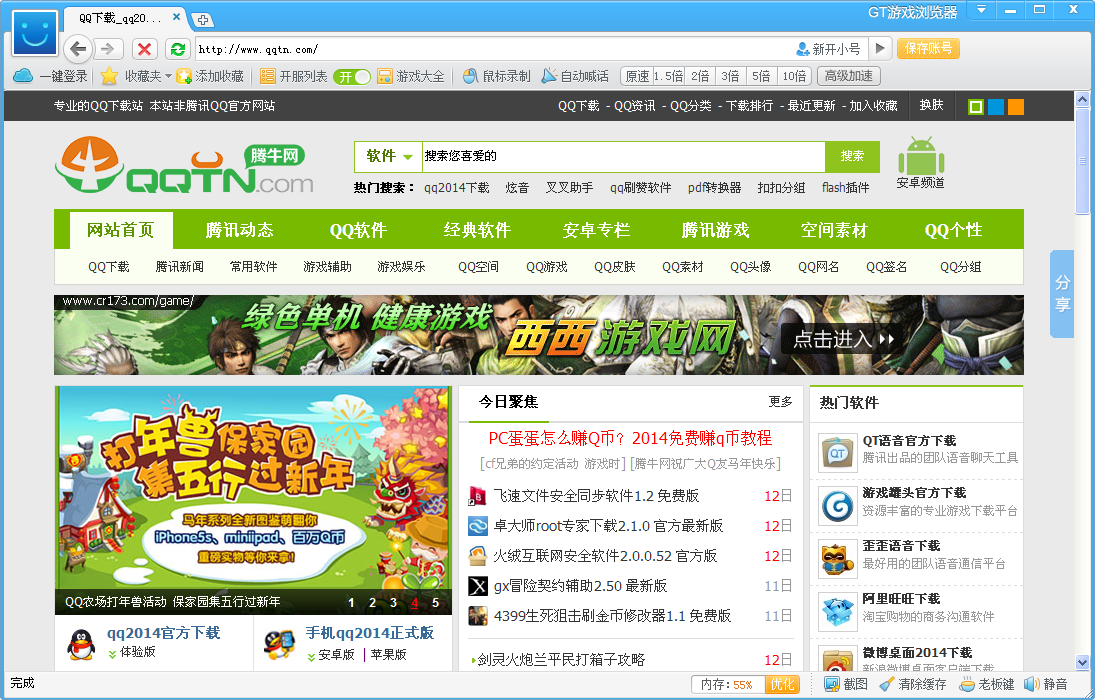Select 10倍 speed option
This screenshot has height=700, width=1095.
pos(794,76)
